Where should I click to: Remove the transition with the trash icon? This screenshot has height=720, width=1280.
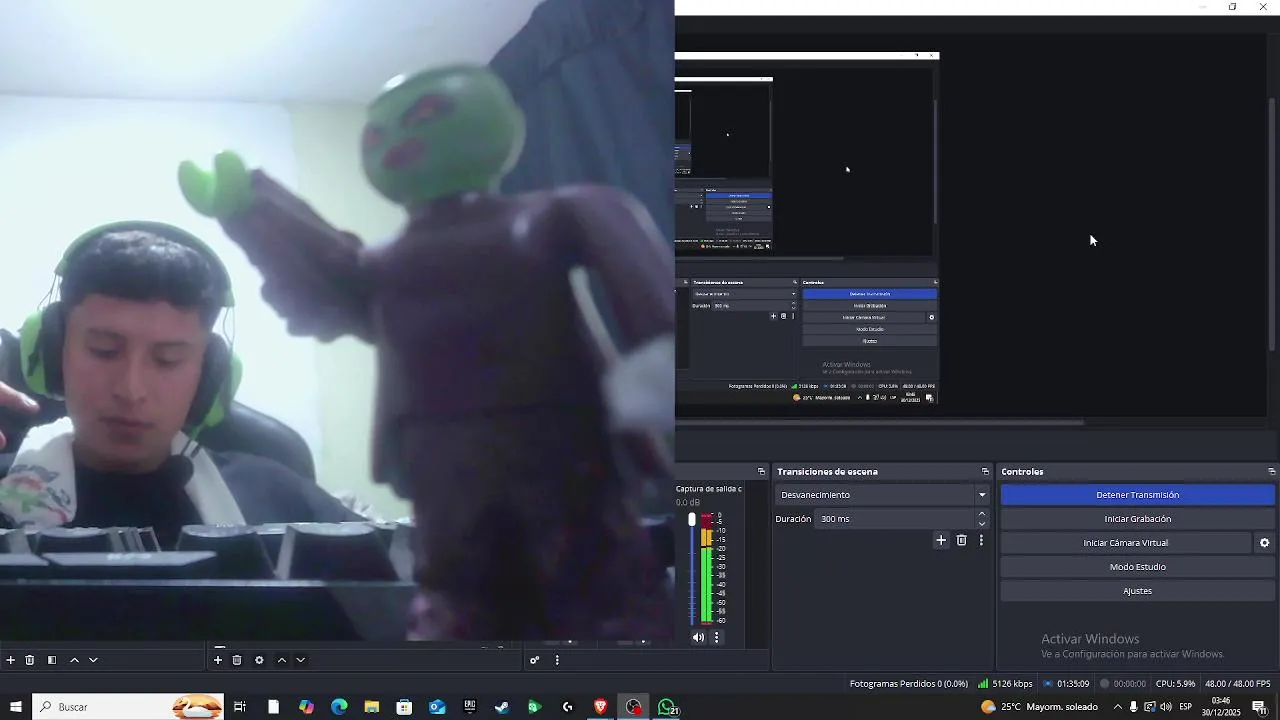[x=962, y=540]
